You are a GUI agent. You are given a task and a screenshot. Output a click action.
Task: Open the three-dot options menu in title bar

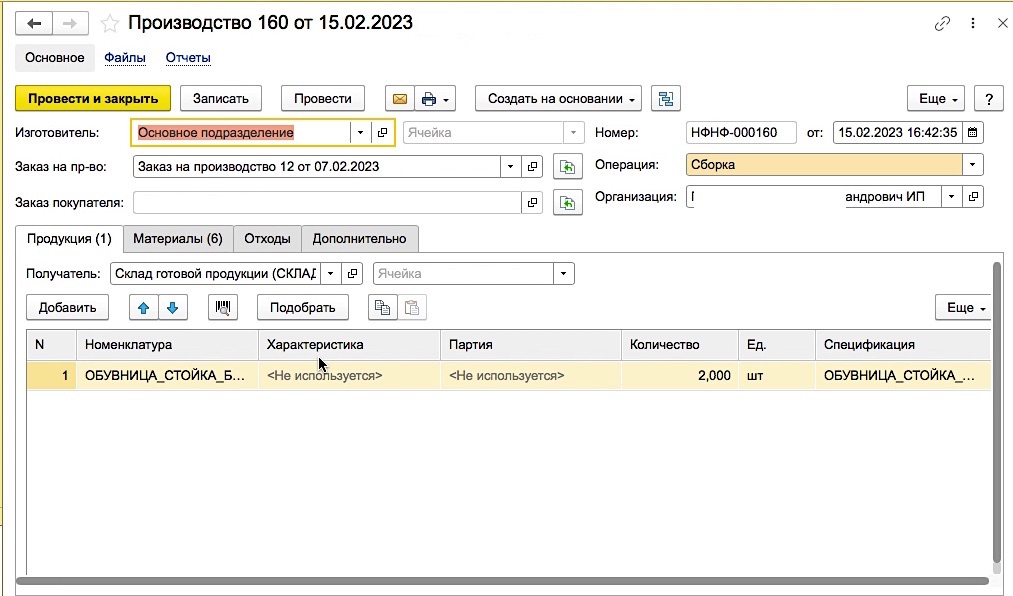coord(973,24)
